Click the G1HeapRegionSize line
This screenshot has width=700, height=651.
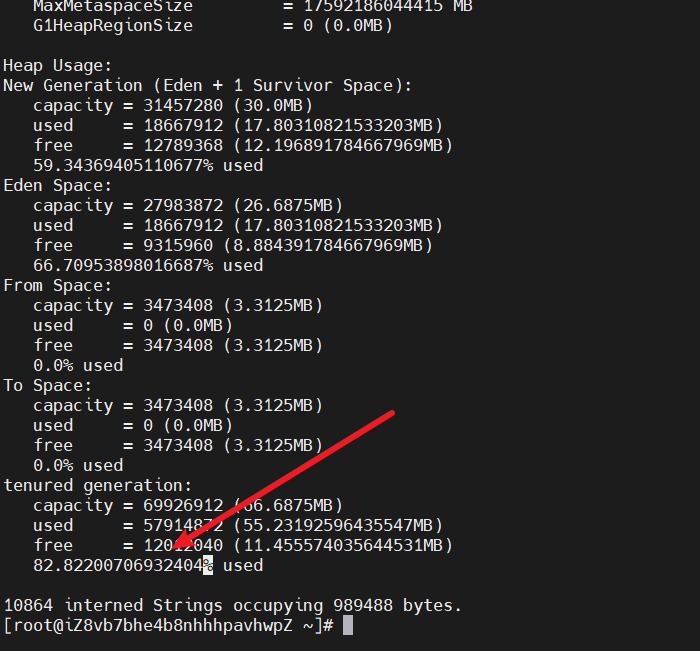click(x=212, y=25)
